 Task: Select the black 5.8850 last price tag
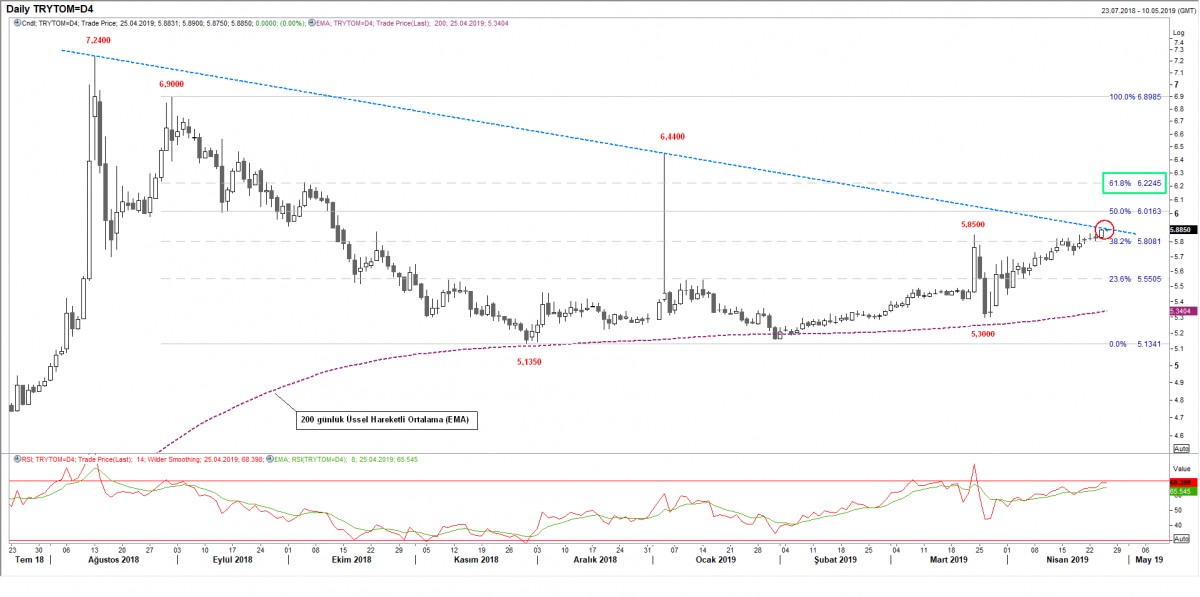pyautogui.click(x=1181, y=230)
